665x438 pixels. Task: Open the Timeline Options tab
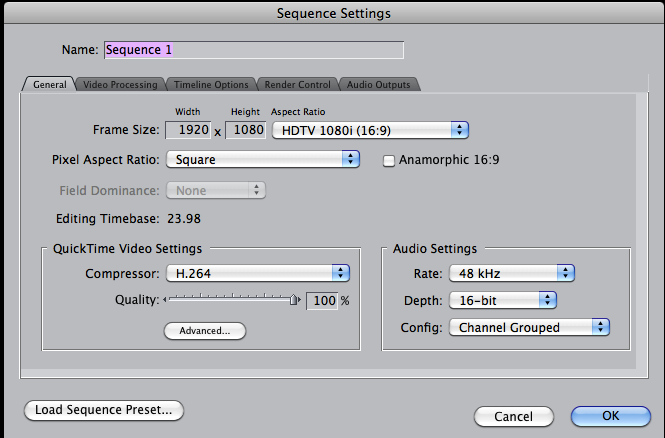click(211, 85)
